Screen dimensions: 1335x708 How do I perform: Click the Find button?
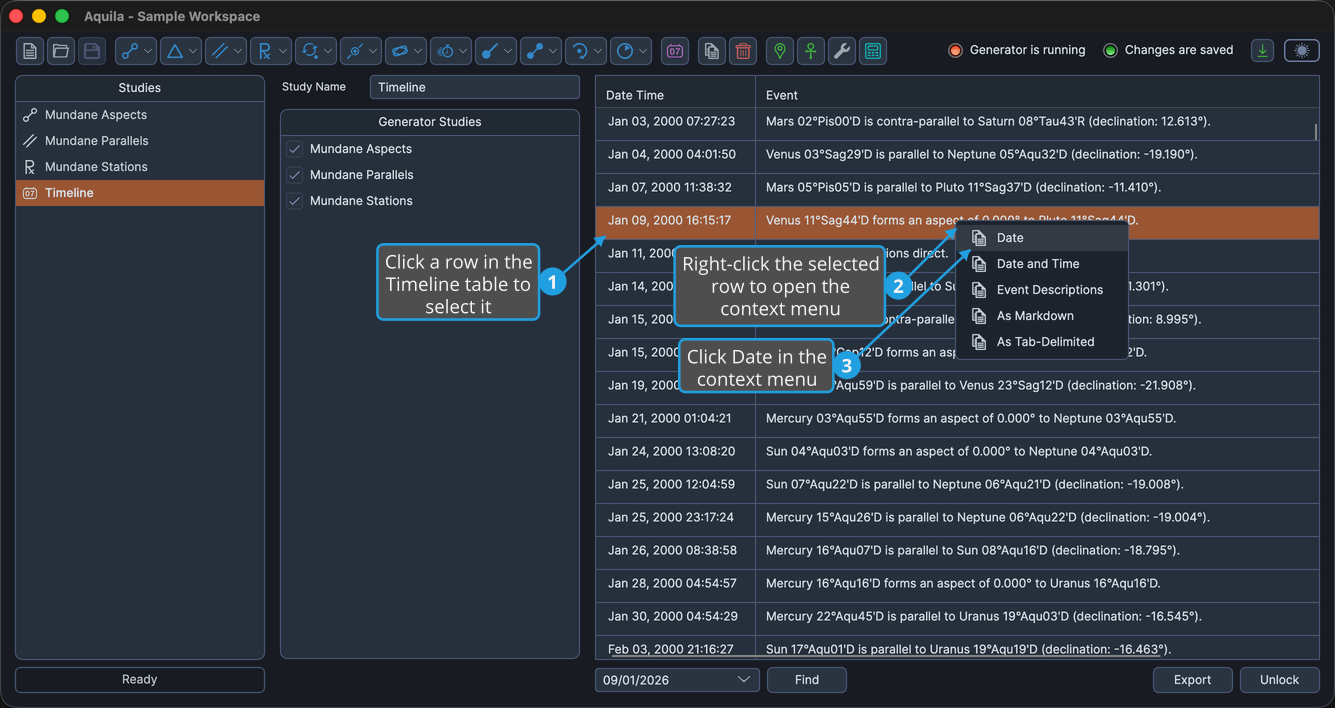pos(807,680)
